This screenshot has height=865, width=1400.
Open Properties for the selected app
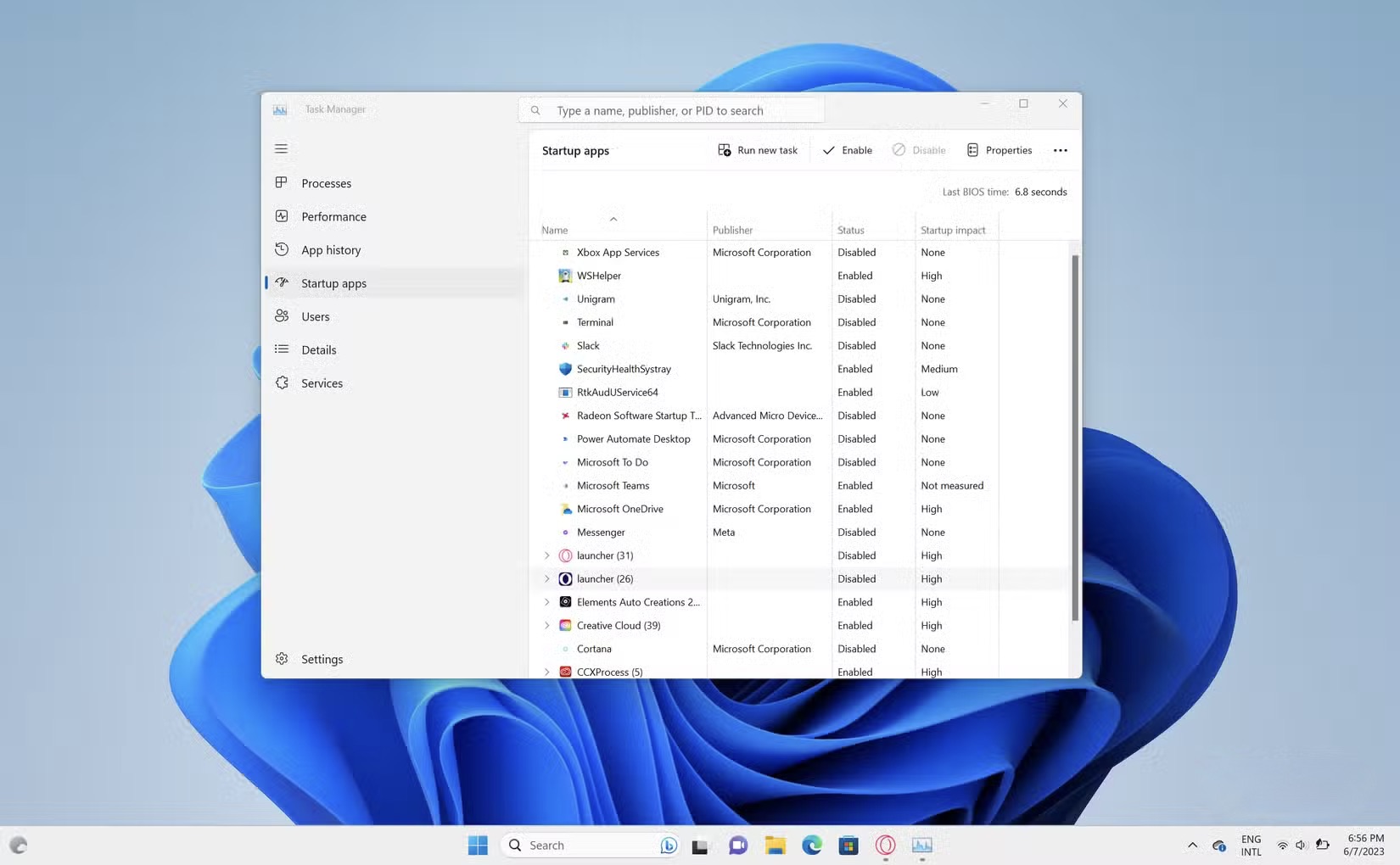[1000, 150]
